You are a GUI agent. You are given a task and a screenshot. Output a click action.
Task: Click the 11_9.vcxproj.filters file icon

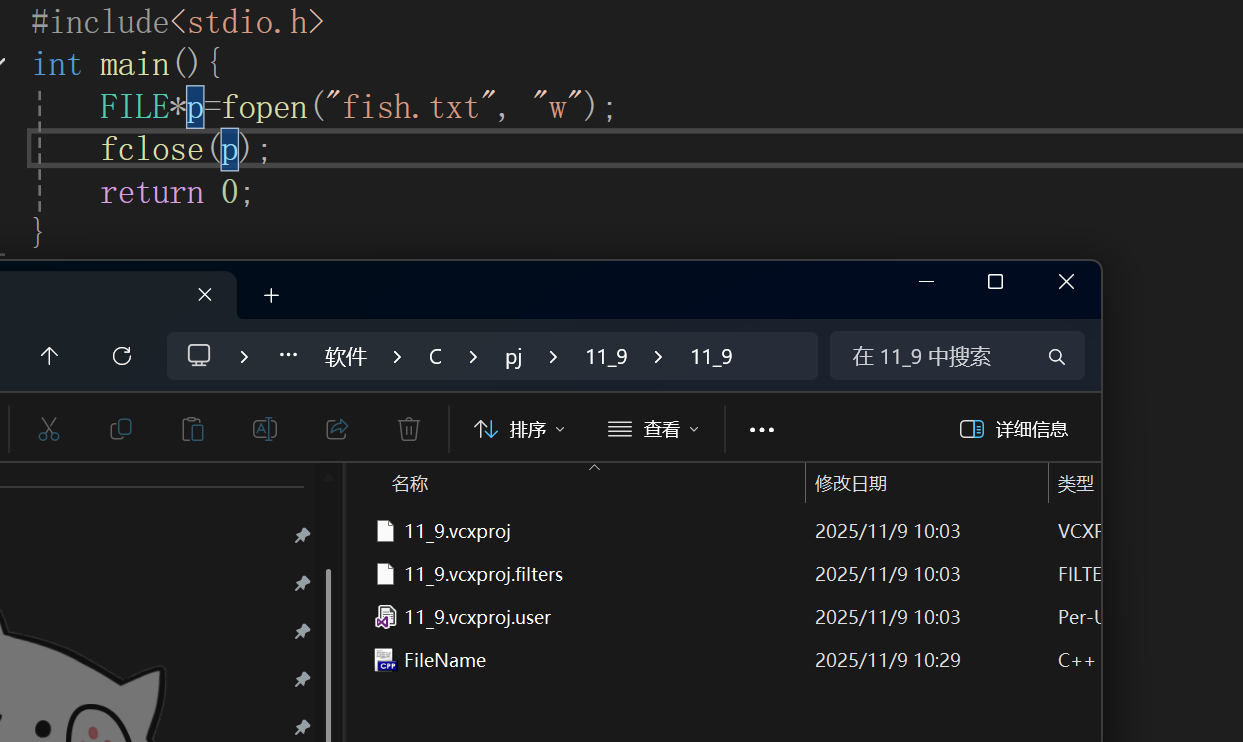(385, 574)
